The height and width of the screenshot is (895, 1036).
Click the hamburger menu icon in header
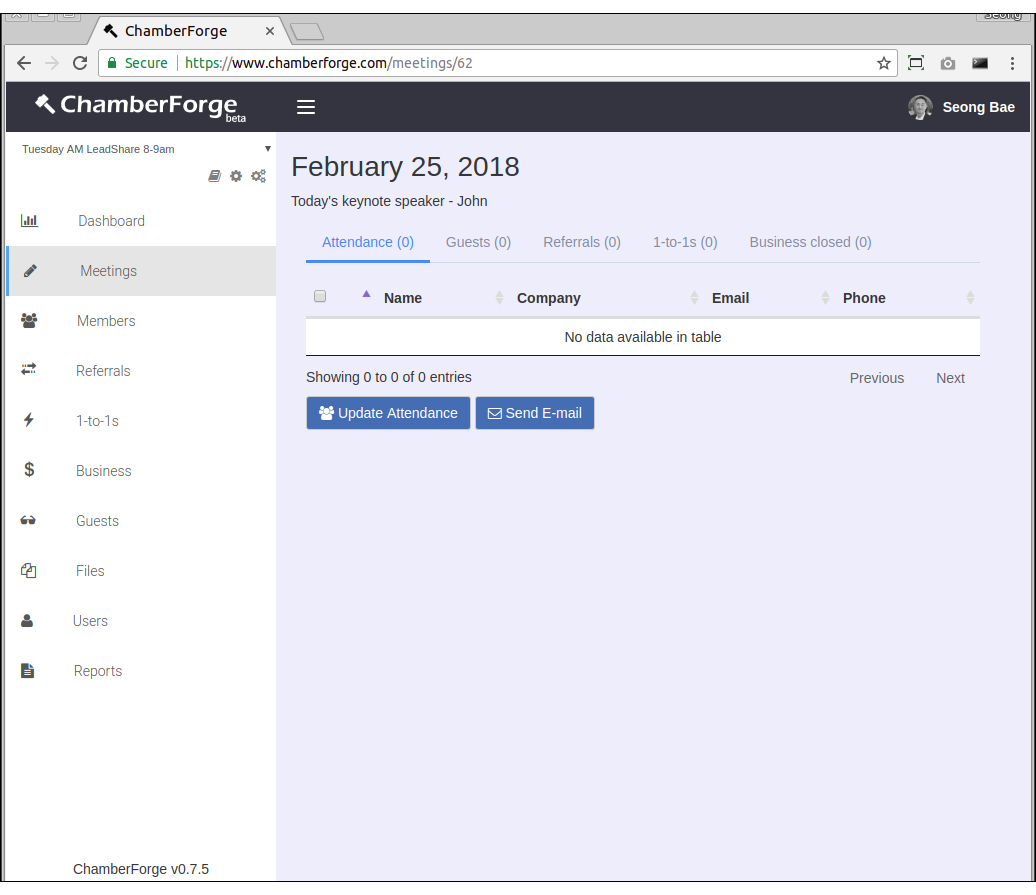coord(306,107)
